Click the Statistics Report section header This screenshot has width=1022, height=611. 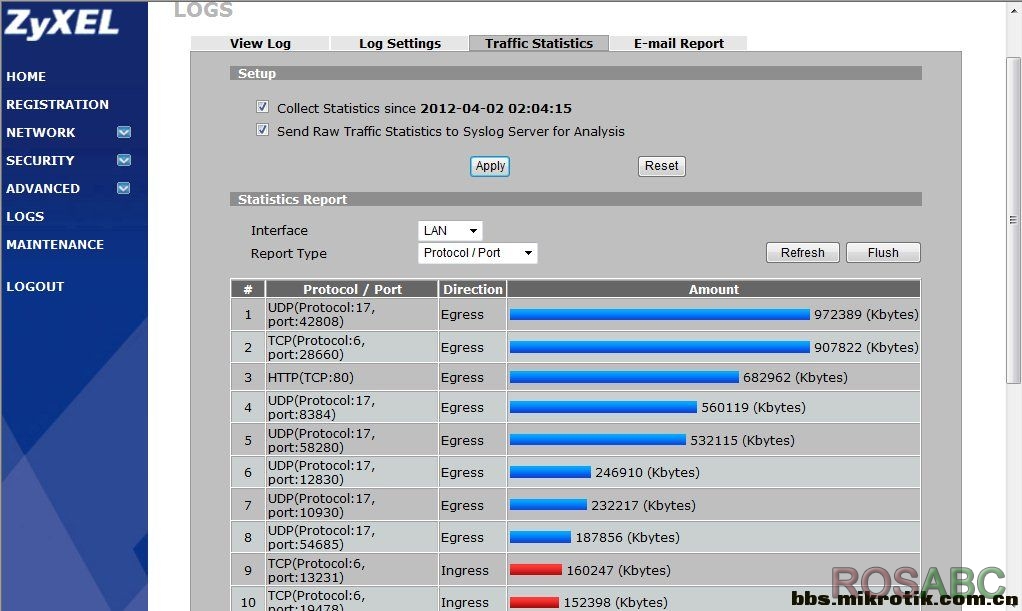coord(576,199)
